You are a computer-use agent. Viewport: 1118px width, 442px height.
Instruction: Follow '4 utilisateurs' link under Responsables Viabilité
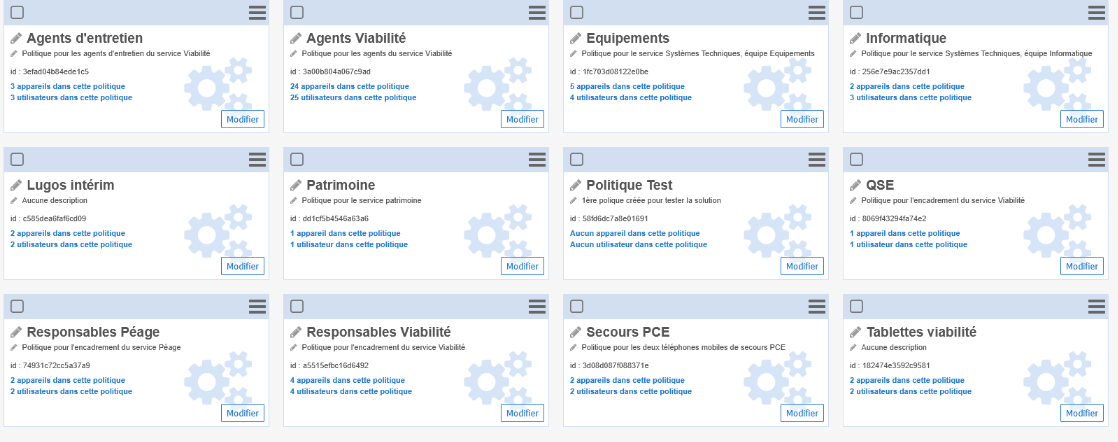pyautogui.click(x=347, y=391)
